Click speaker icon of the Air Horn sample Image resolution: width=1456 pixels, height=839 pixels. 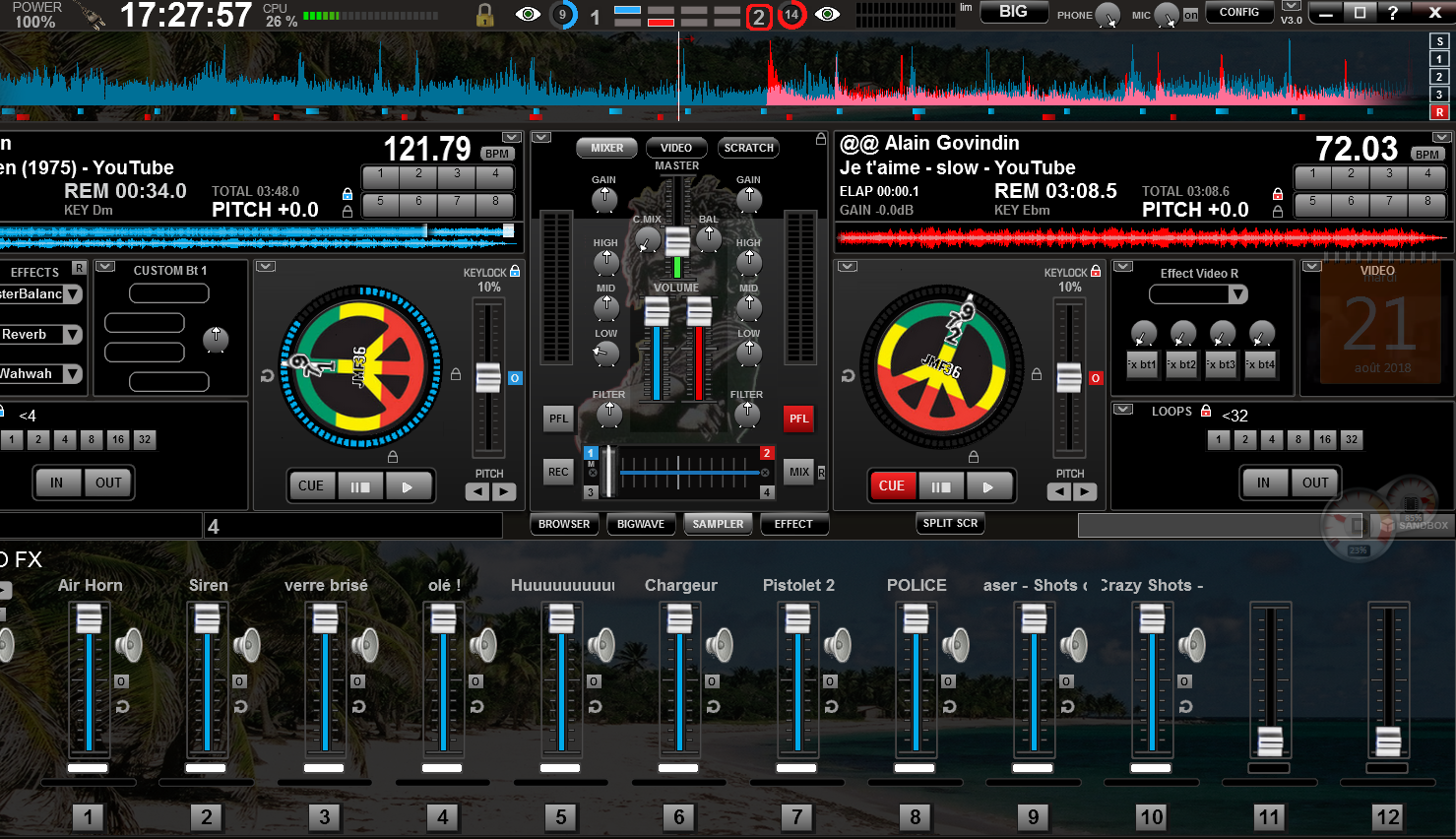click(129, 645)
